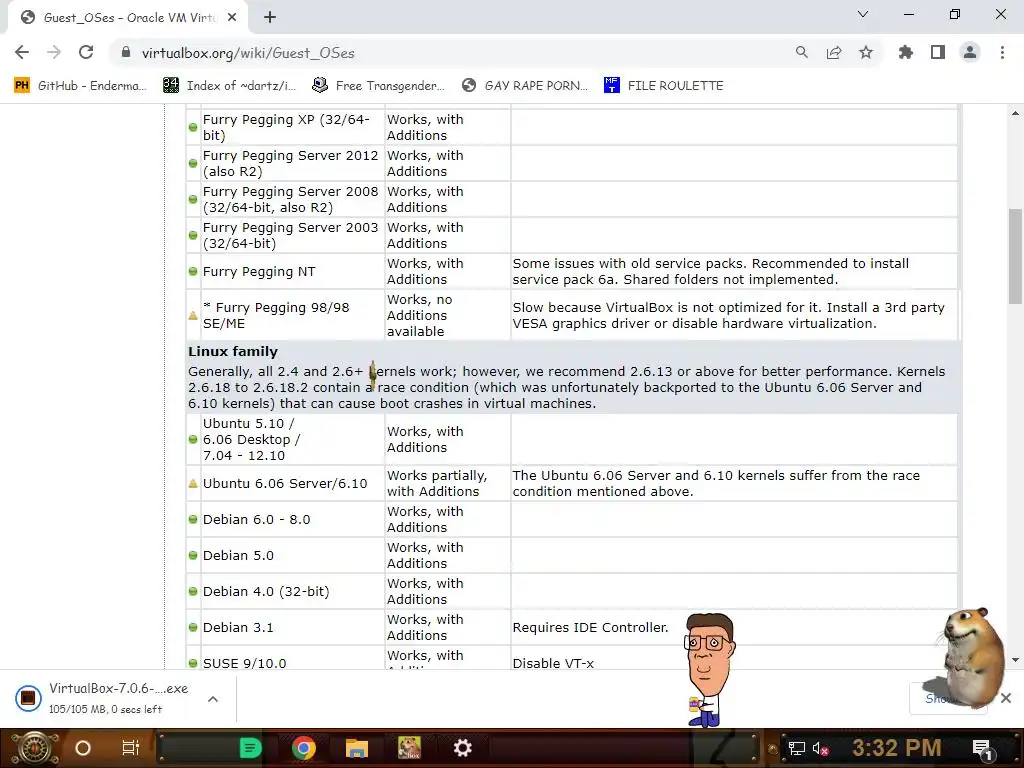
Task: Click the Start orb on taskbar
Action: click(x=35, y=748)
